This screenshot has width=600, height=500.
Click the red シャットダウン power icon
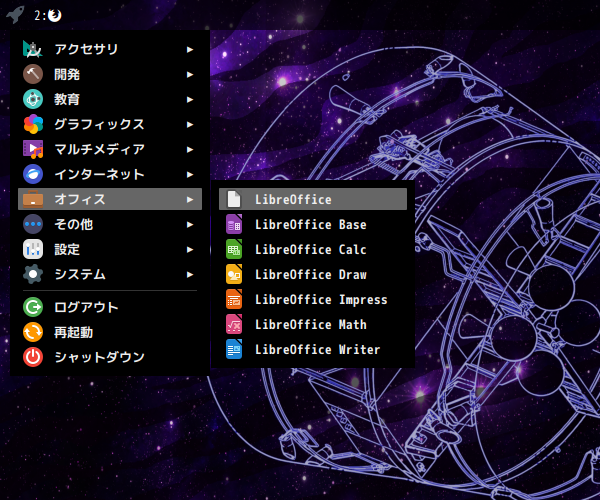(x=33, y=357)
